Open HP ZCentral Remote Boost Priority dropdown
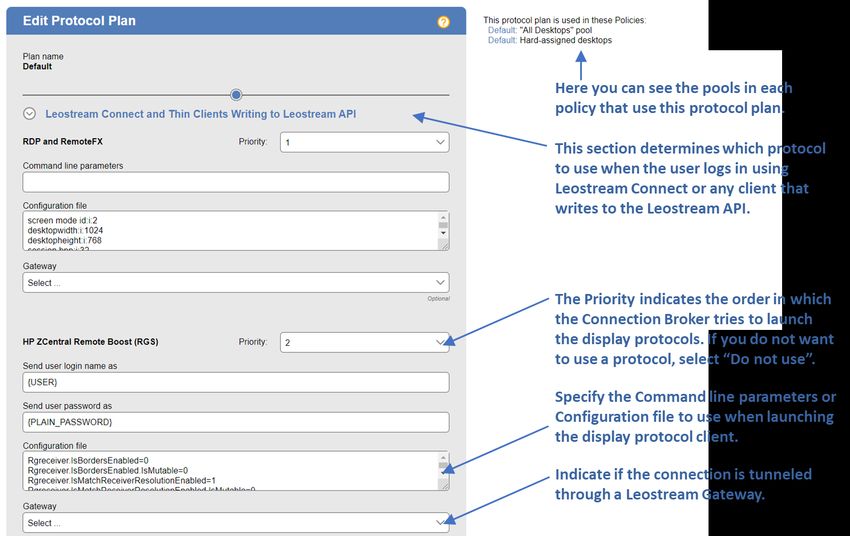Screen dimensions: 850x536 (364, 343)
